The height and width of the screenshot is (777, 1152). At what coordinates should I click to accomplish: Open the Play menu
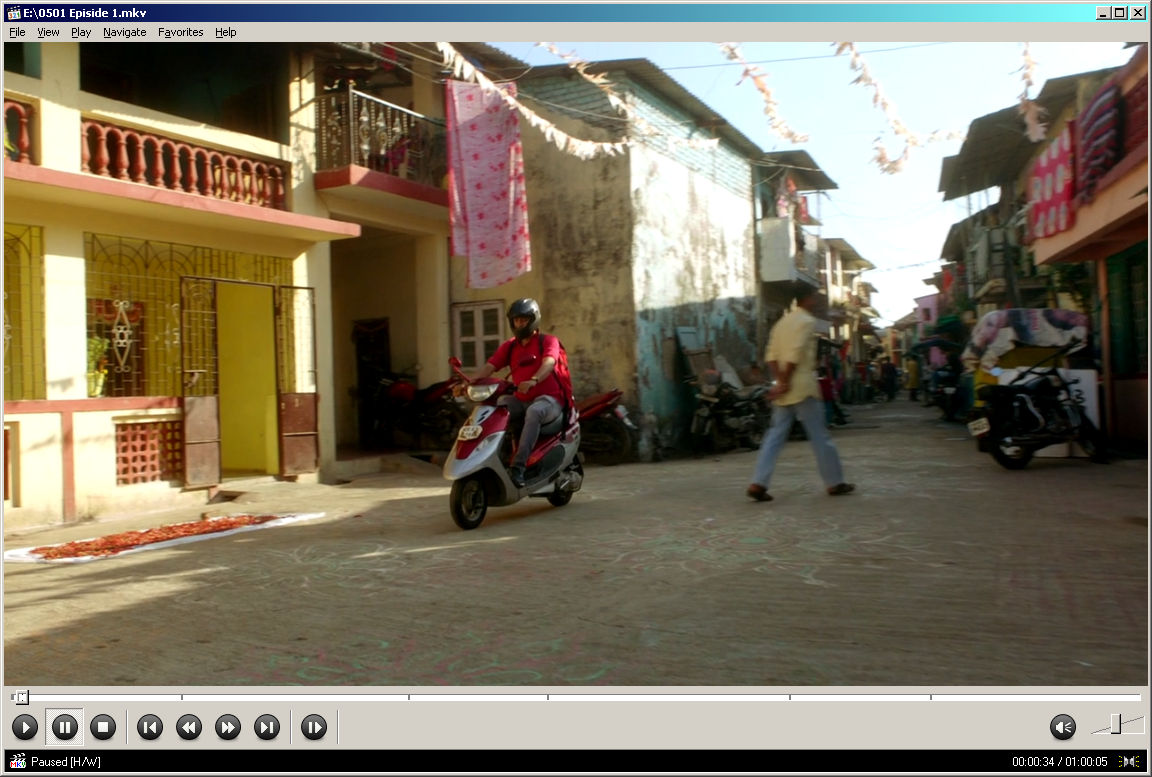81,32
